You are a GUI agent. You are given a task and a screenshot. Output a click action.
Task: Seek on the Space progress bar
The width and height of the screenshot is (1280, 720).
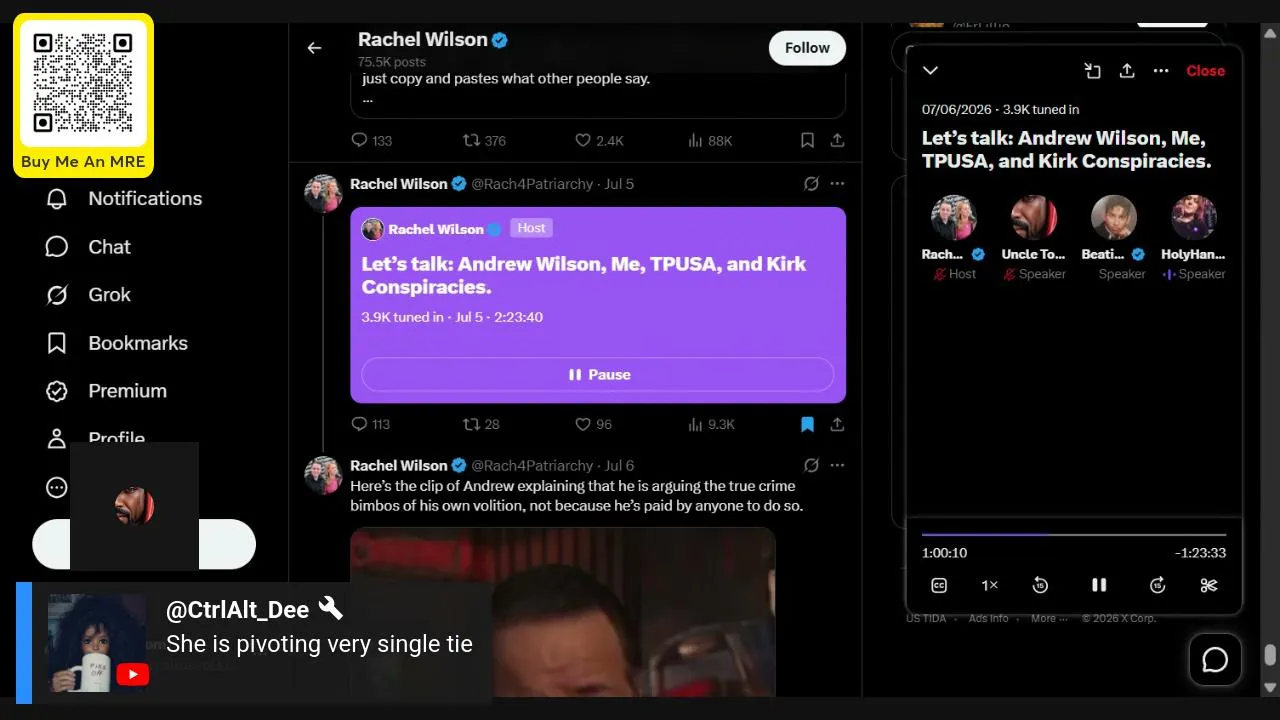(1073, 535)
